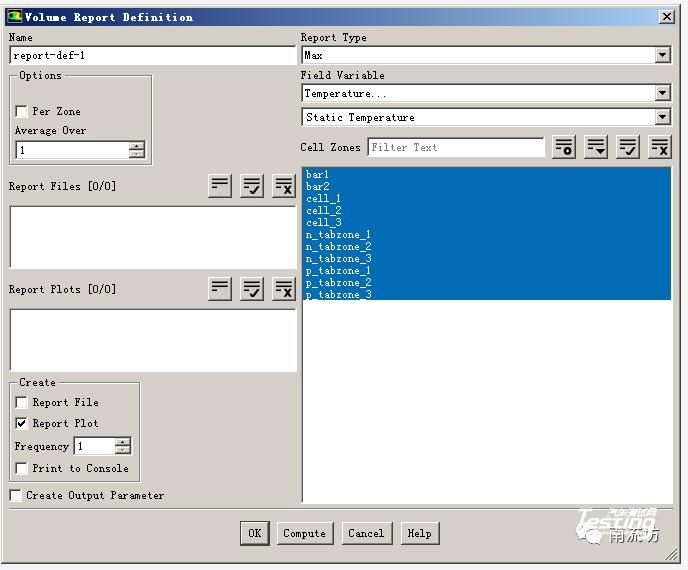Viewport: 688px width, 570px height.
Task: Decrease the Average Over value
Action: pos(137,154)
